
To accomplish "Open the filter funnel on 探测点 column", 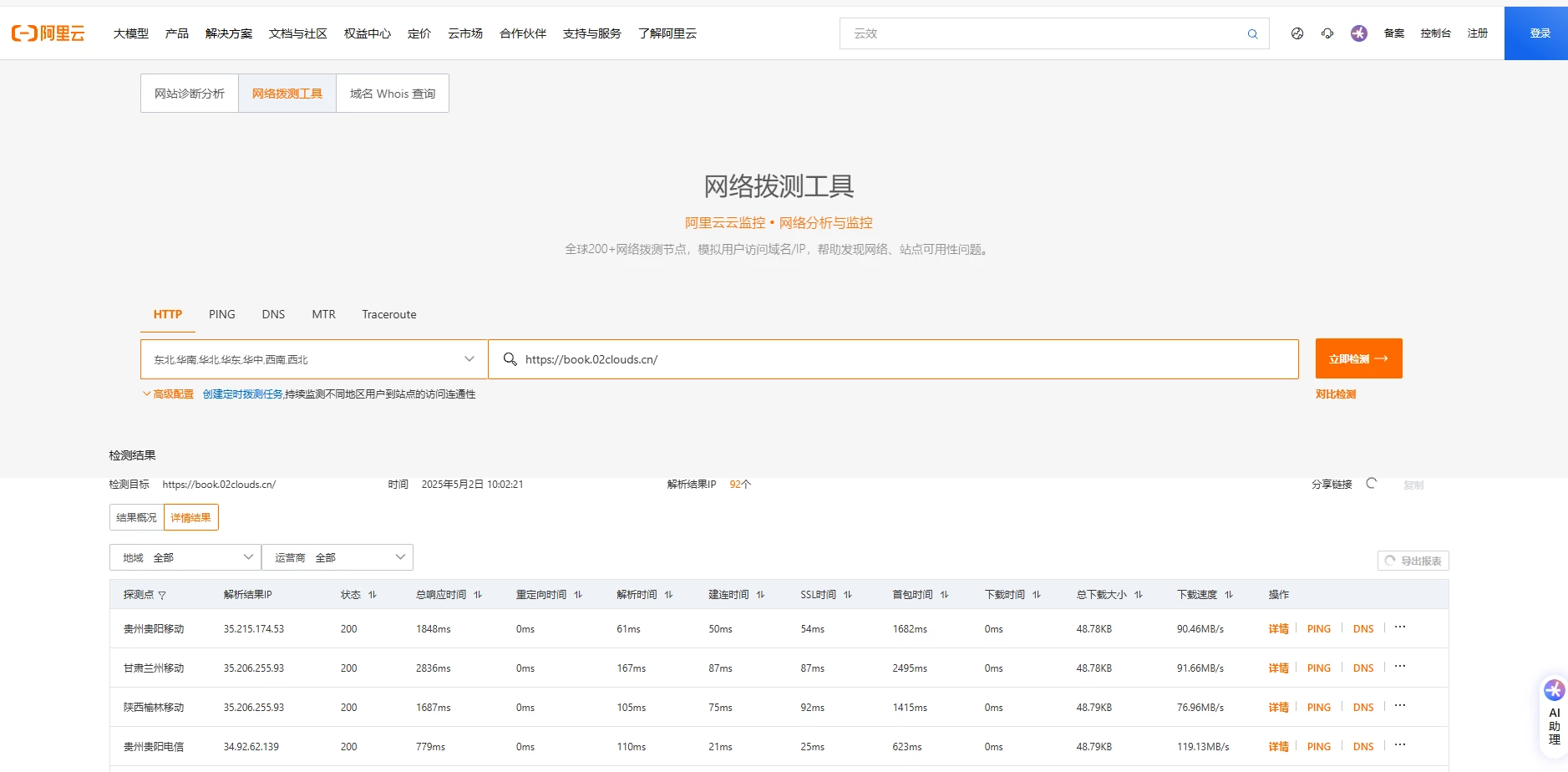I will pyautogui.click(x=163, y=594).
